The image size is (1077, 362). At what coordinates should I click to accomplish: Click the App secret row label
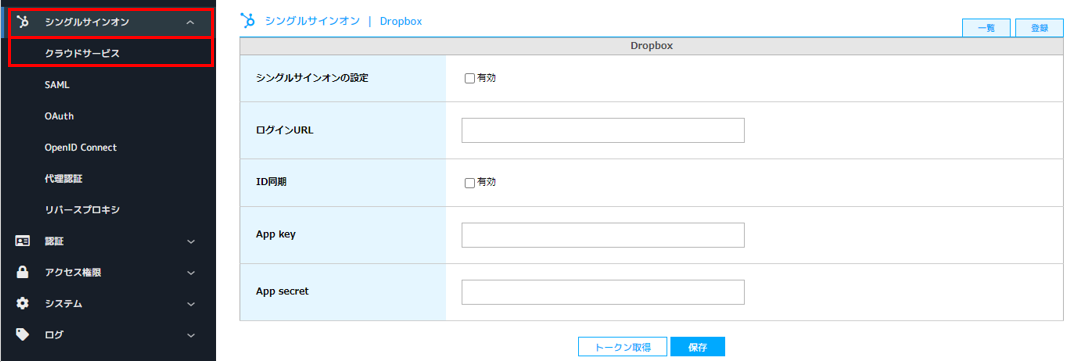click(282, 291)
